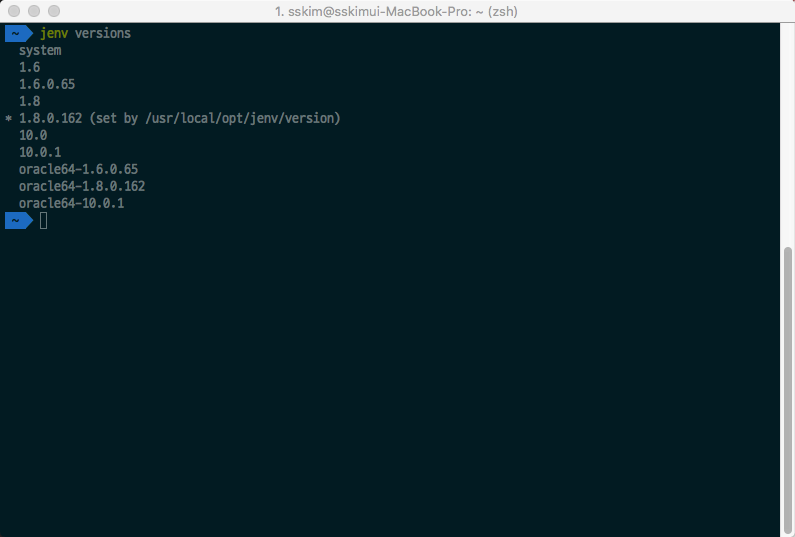Click the 1.8.0.162 active version text

point(50,118)
